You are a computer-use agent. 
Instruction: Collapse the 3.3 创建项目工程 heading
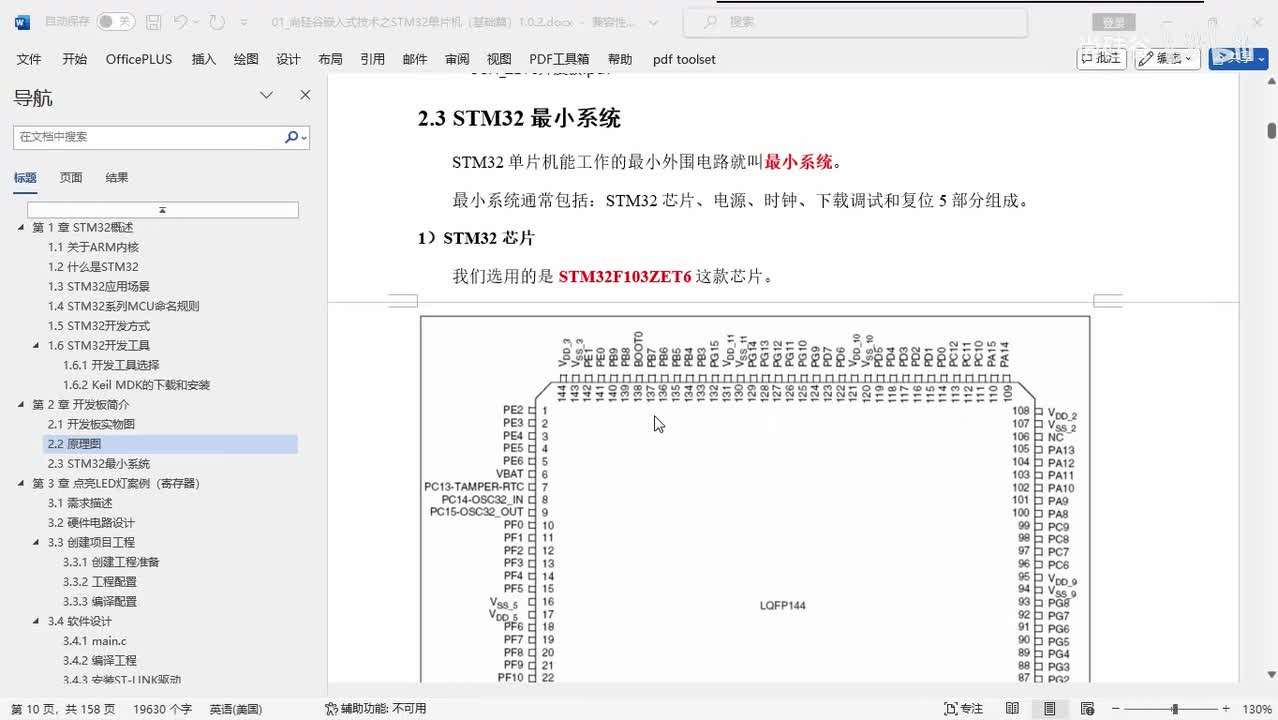click(x=37, y=542)
